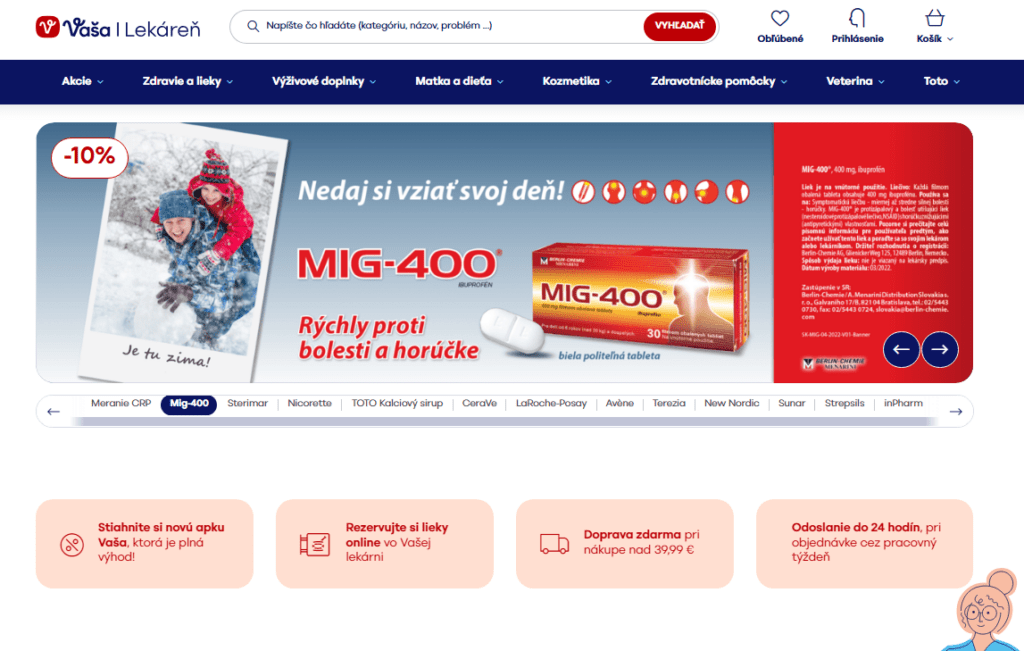Click the Prihlásenie label

pos(857,39)
